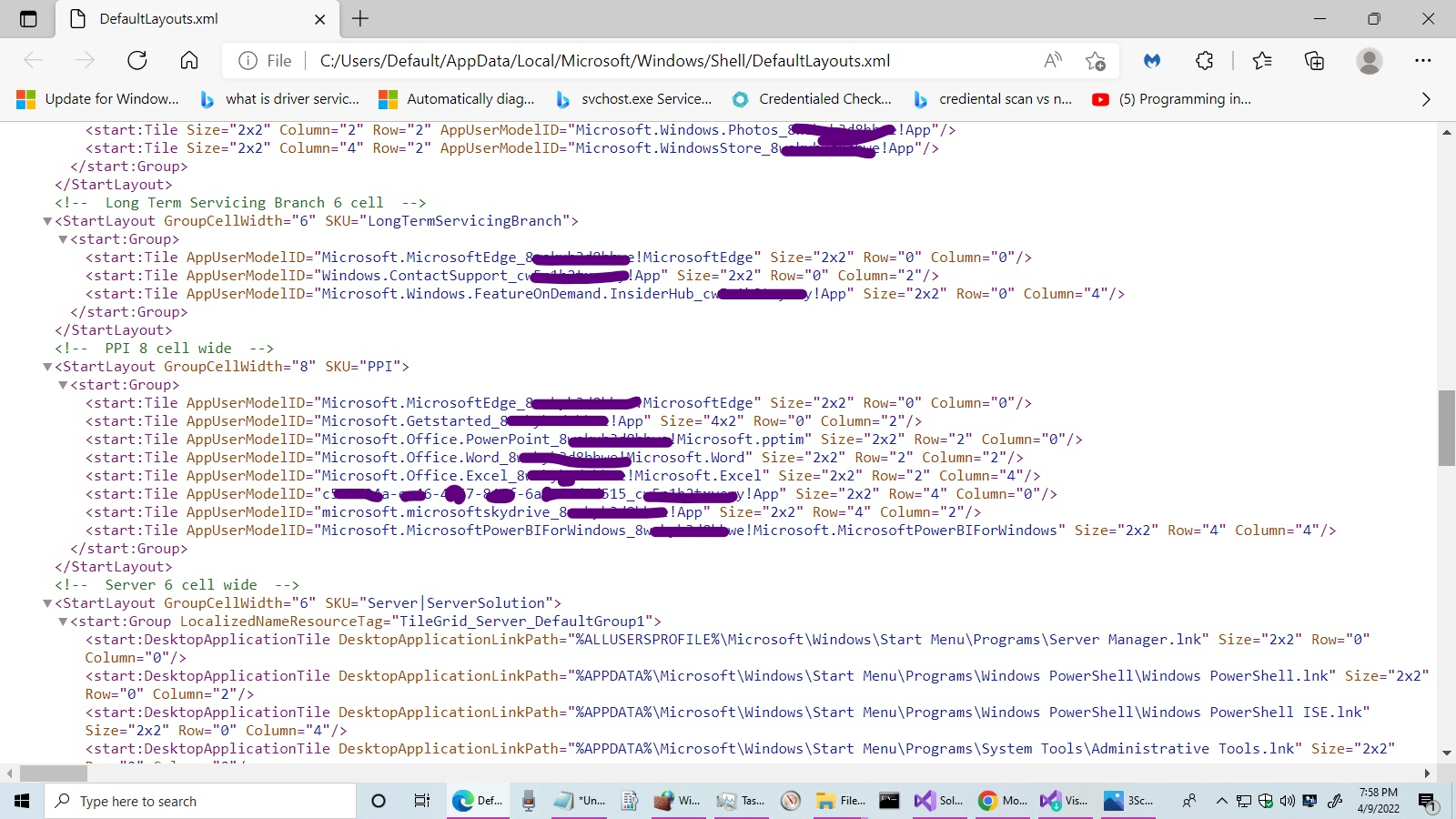
Task: Click the Server Manager.lnk tile line
Action: click(728, 649)
